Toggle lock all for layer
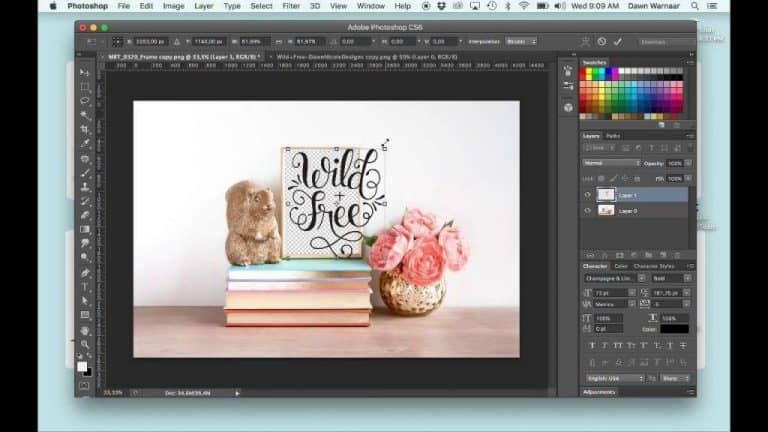Screen dimensions: 768x432 (637, 179)
